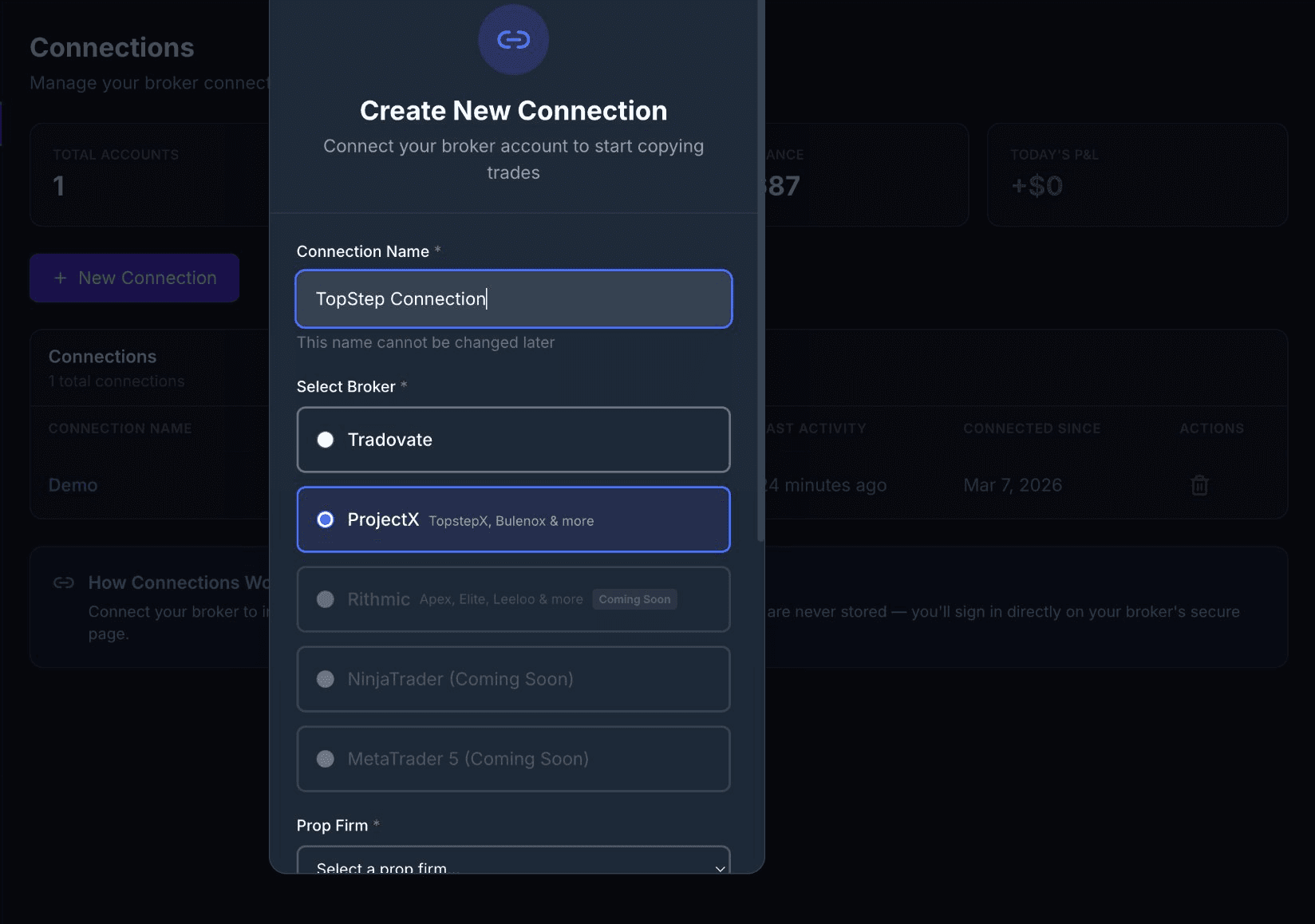The image size is (1315, 924).
Task: Select the Rithmic broker radio button
Action: 325,599
